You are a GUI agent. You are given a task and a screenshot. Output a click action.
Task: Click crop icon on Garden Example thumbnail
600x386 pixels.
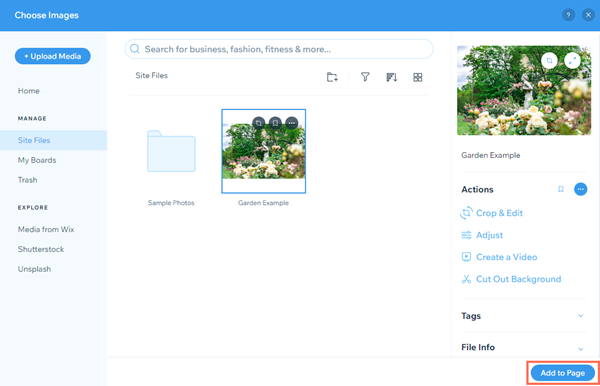pyautogui.click(x=259, y=123)
